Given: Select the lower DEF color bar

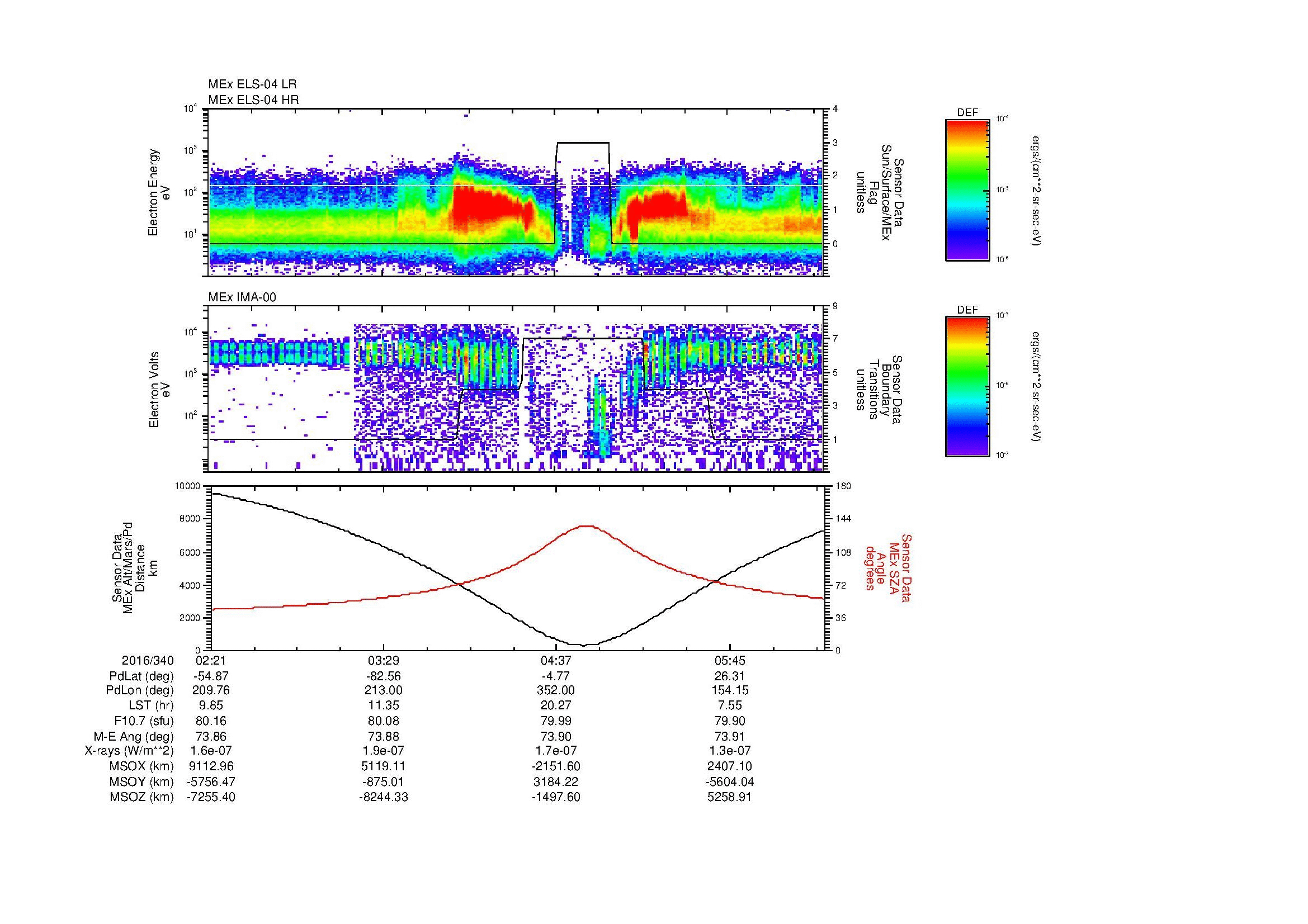Looking at the screenshot, I should click(967, 387).
